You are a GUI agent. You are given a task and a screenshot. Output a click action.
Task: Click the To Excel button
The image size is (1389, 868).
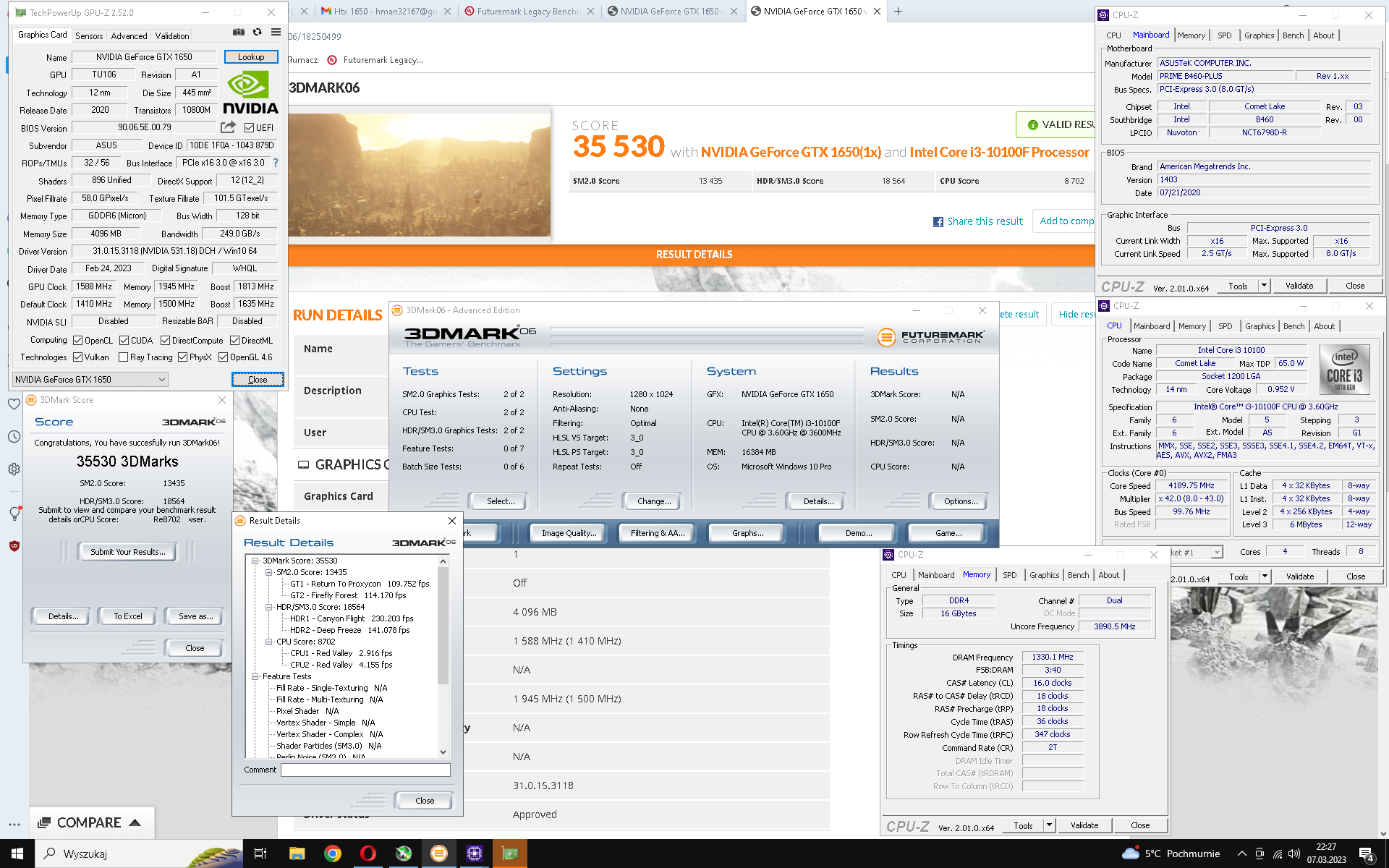(128, 616)
